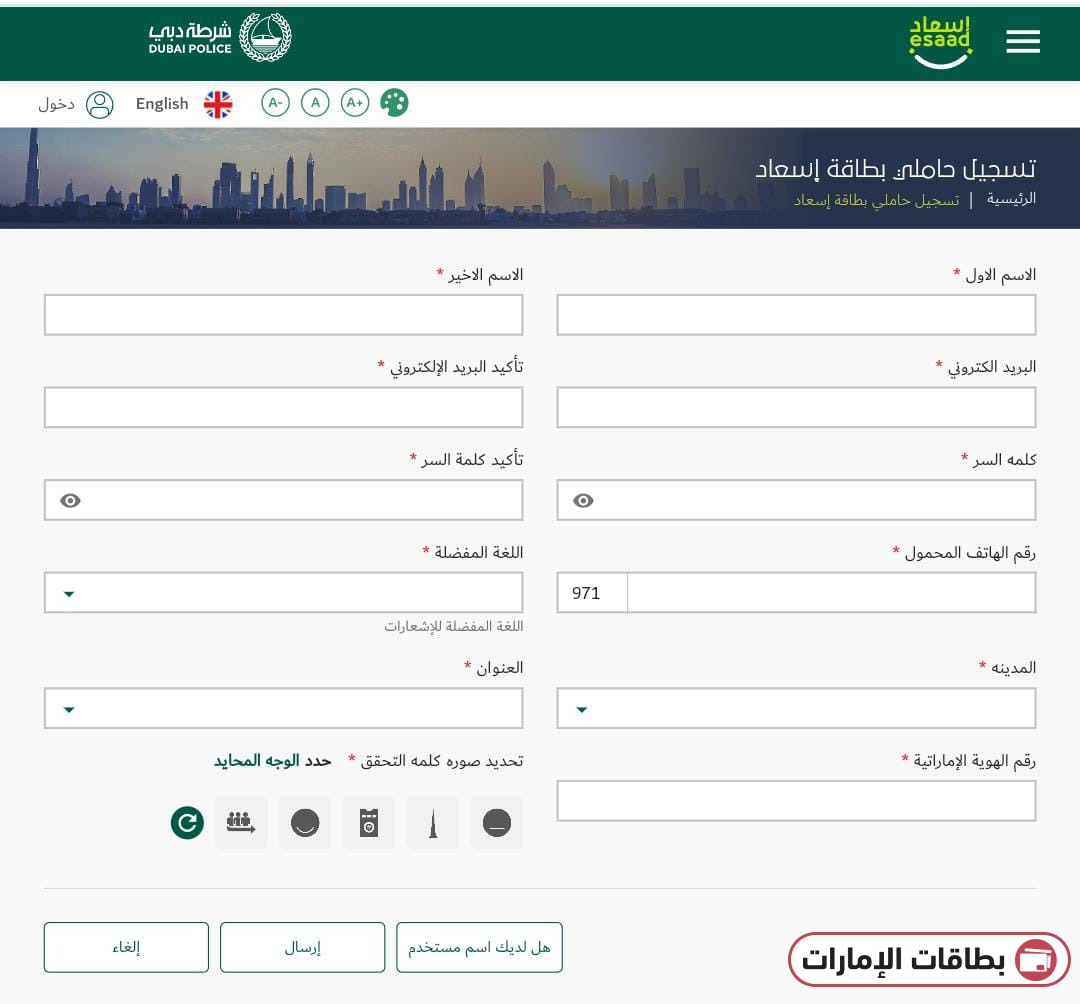Open the hamburger navigation menu
The height and width of the screenshot is (1004, 1080).
tap(1023, 41)
